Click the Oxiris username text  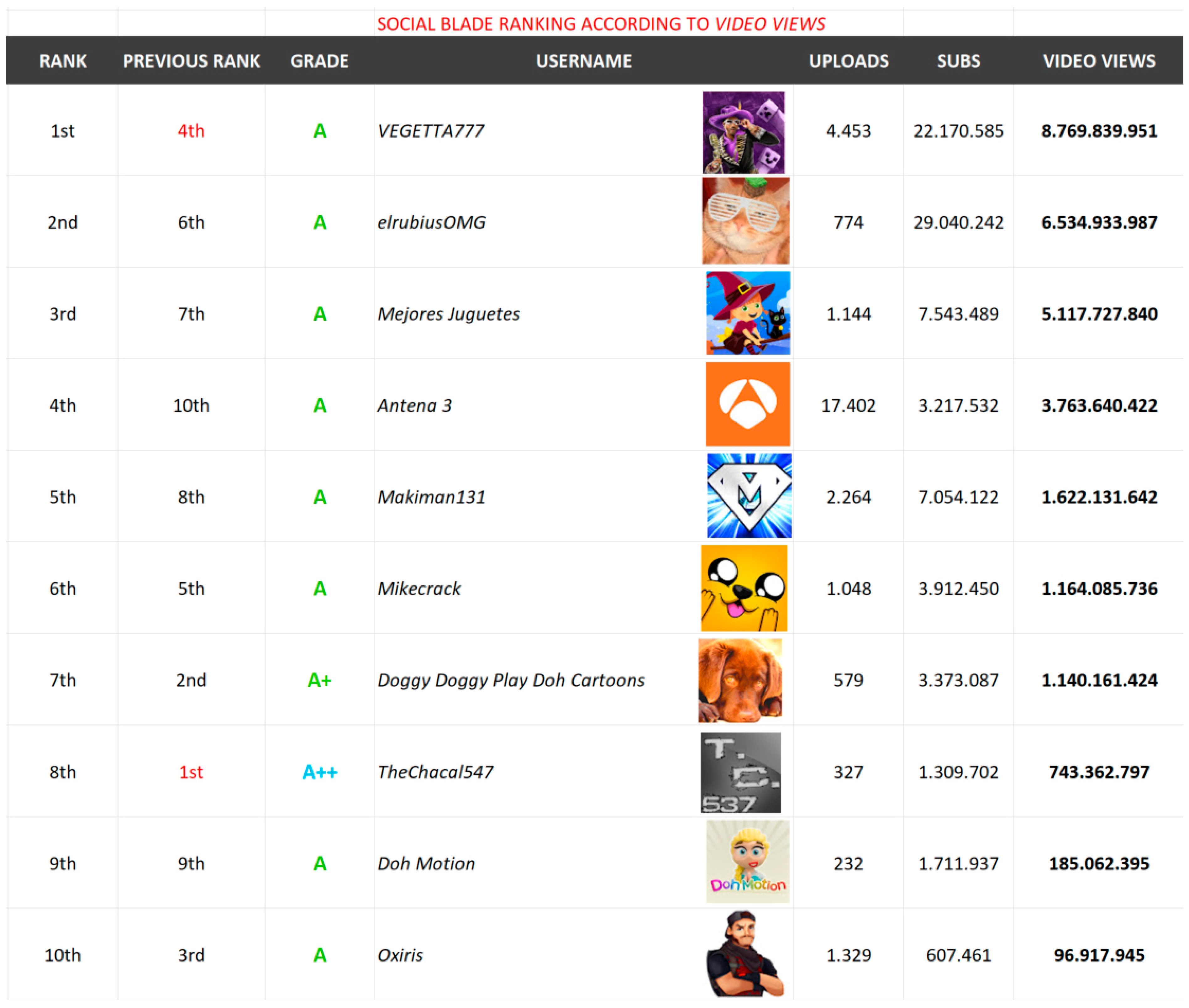tap(400, 955)
